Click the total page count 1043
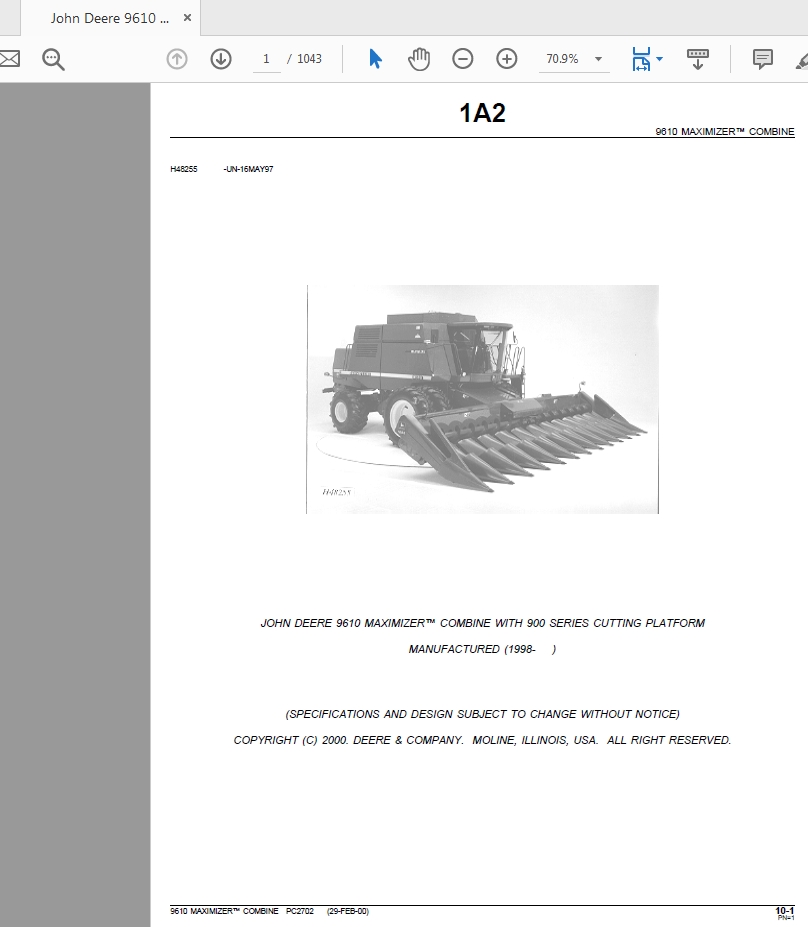 click(x=309, y=59)
